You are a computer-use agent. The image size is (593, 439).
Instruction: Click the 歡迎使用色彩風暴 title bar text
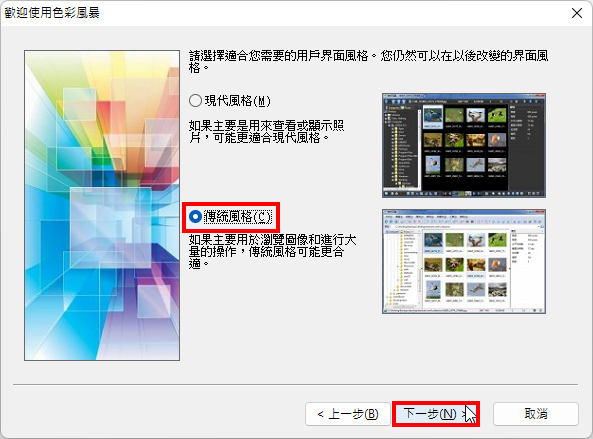(x=52, y=13)
